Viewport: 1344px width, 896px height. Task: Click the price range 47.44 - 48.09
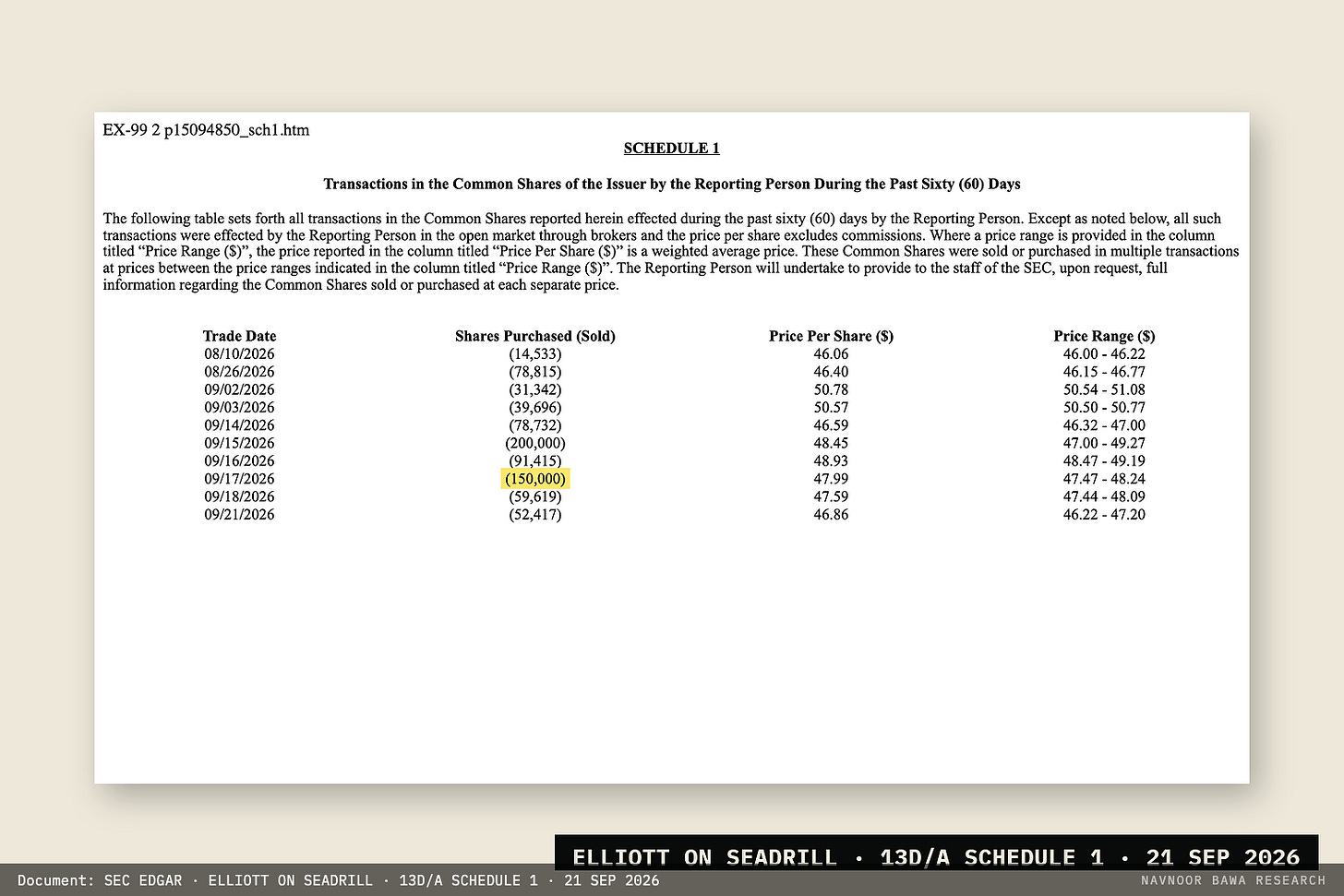1104,496
